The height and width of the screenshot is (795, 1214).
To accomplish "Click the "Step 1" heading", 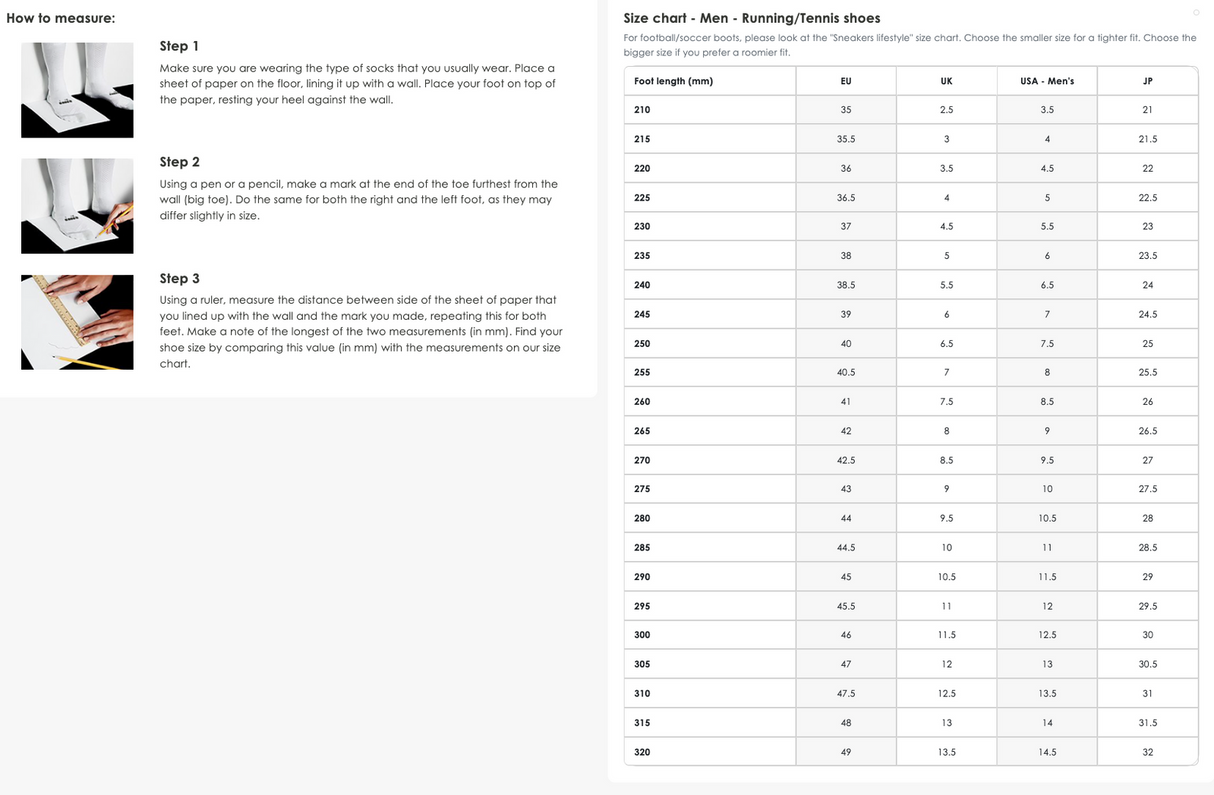I will [x=179, y=46].
